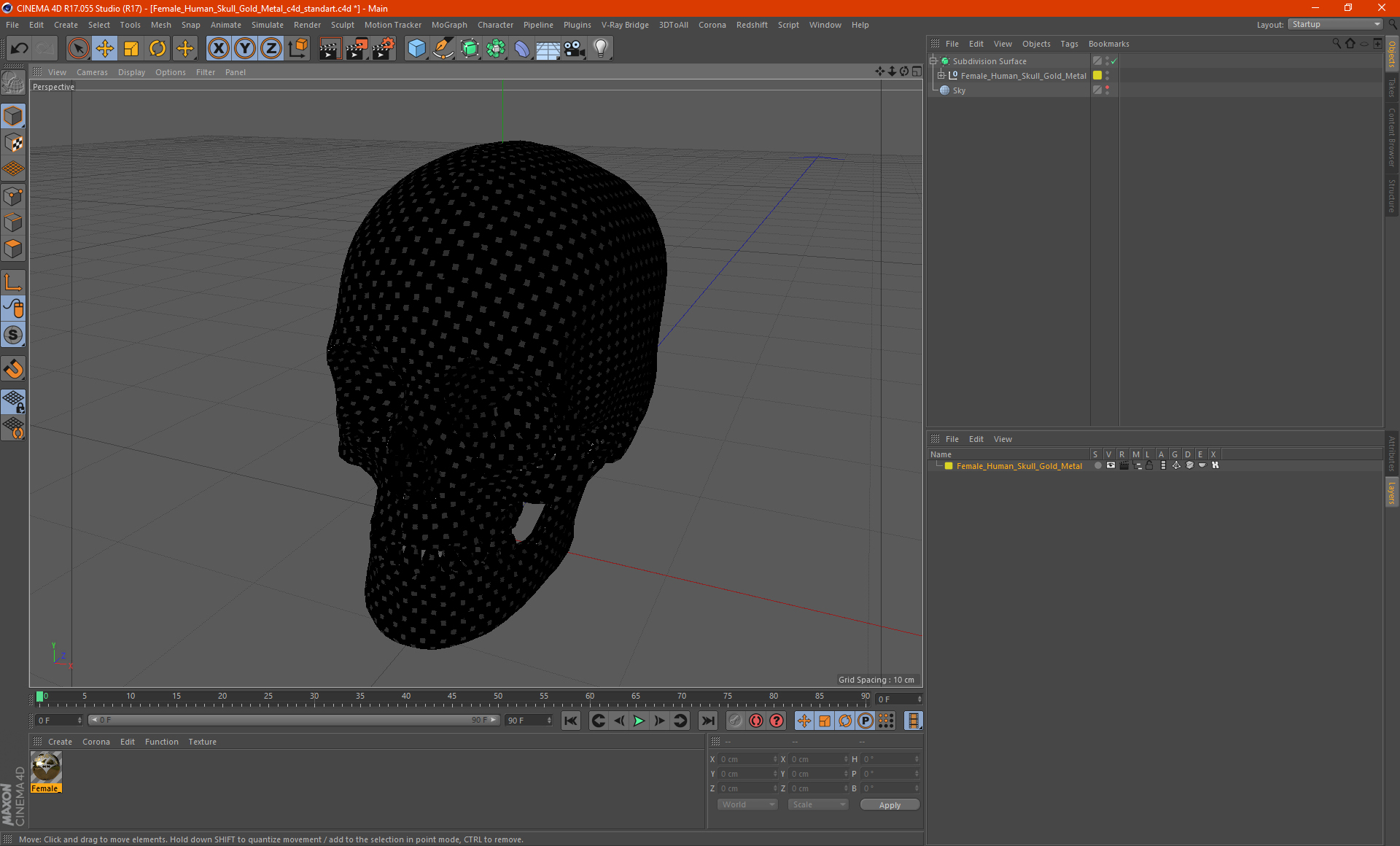Render active view clapperboard icon
Image resolution: width=1400 pixels, height=846 pixels.
pos(330,49)
